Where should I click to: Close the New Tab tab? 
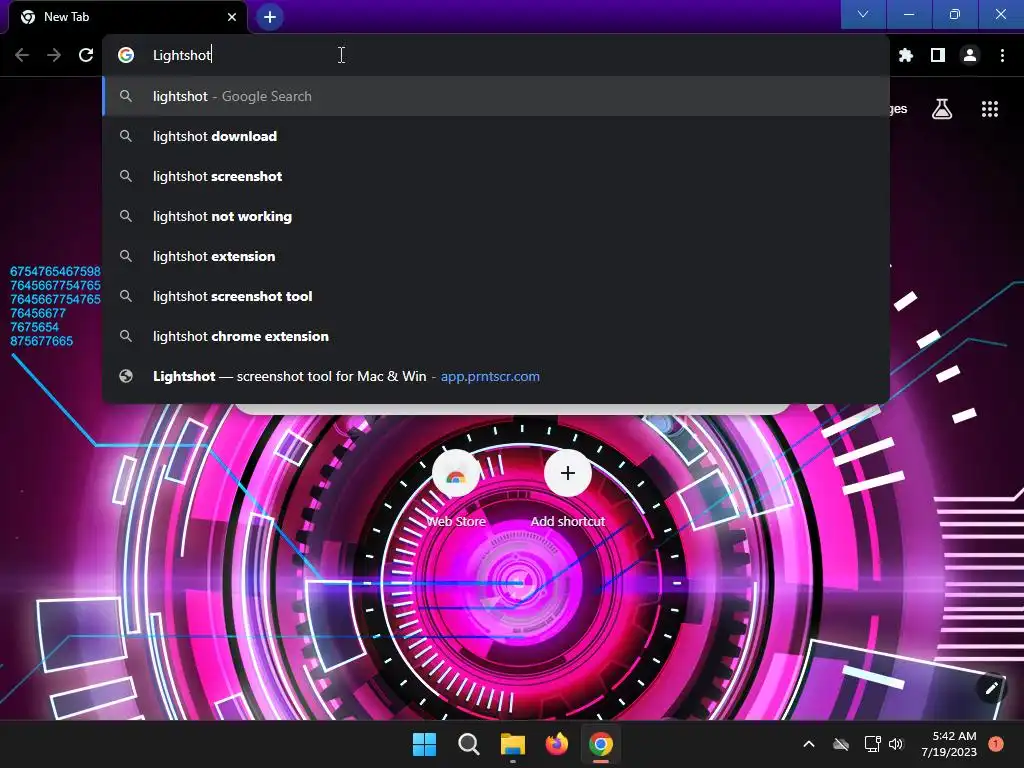[232, 17]
